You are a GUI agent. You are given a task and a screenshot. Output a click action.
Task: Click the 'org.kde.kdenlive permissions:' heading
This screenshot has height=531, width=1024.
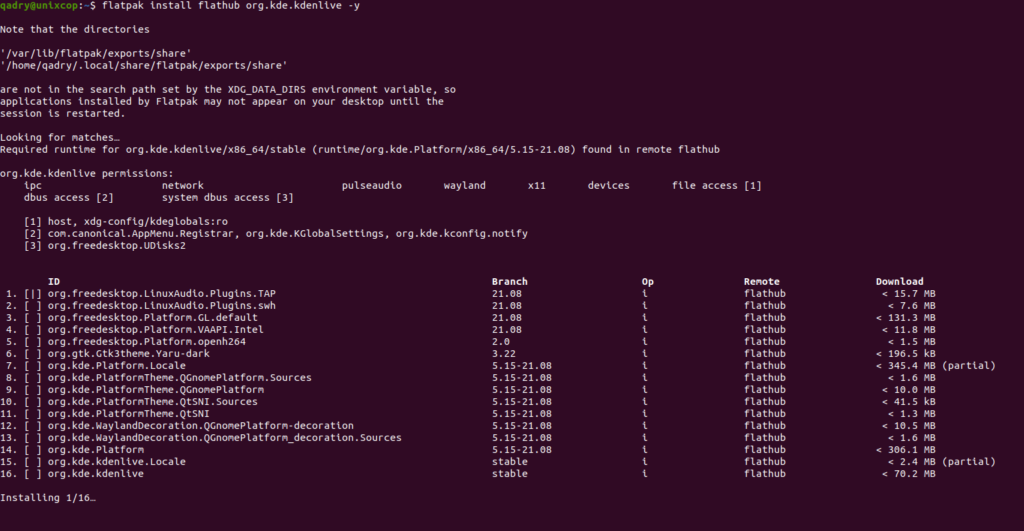[87, 174]
